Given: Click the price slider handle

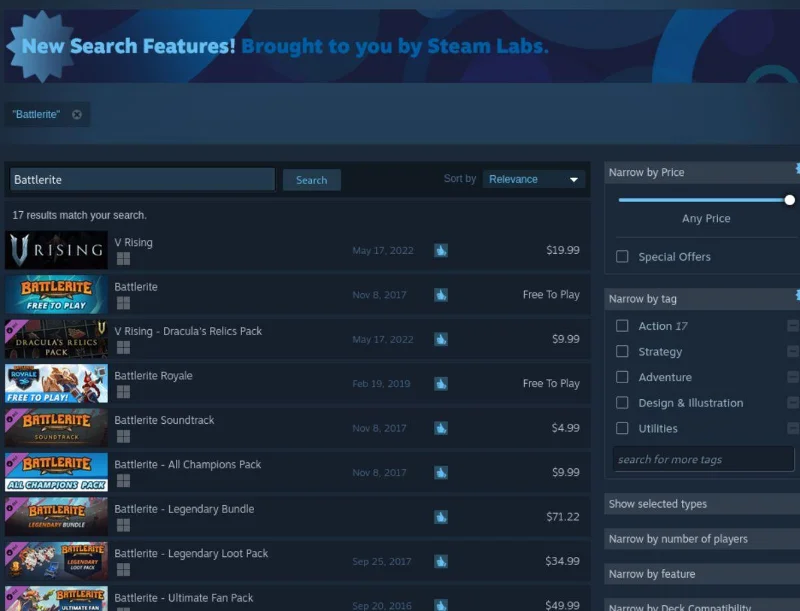Looking at the screenshot, I should point(789,200).
